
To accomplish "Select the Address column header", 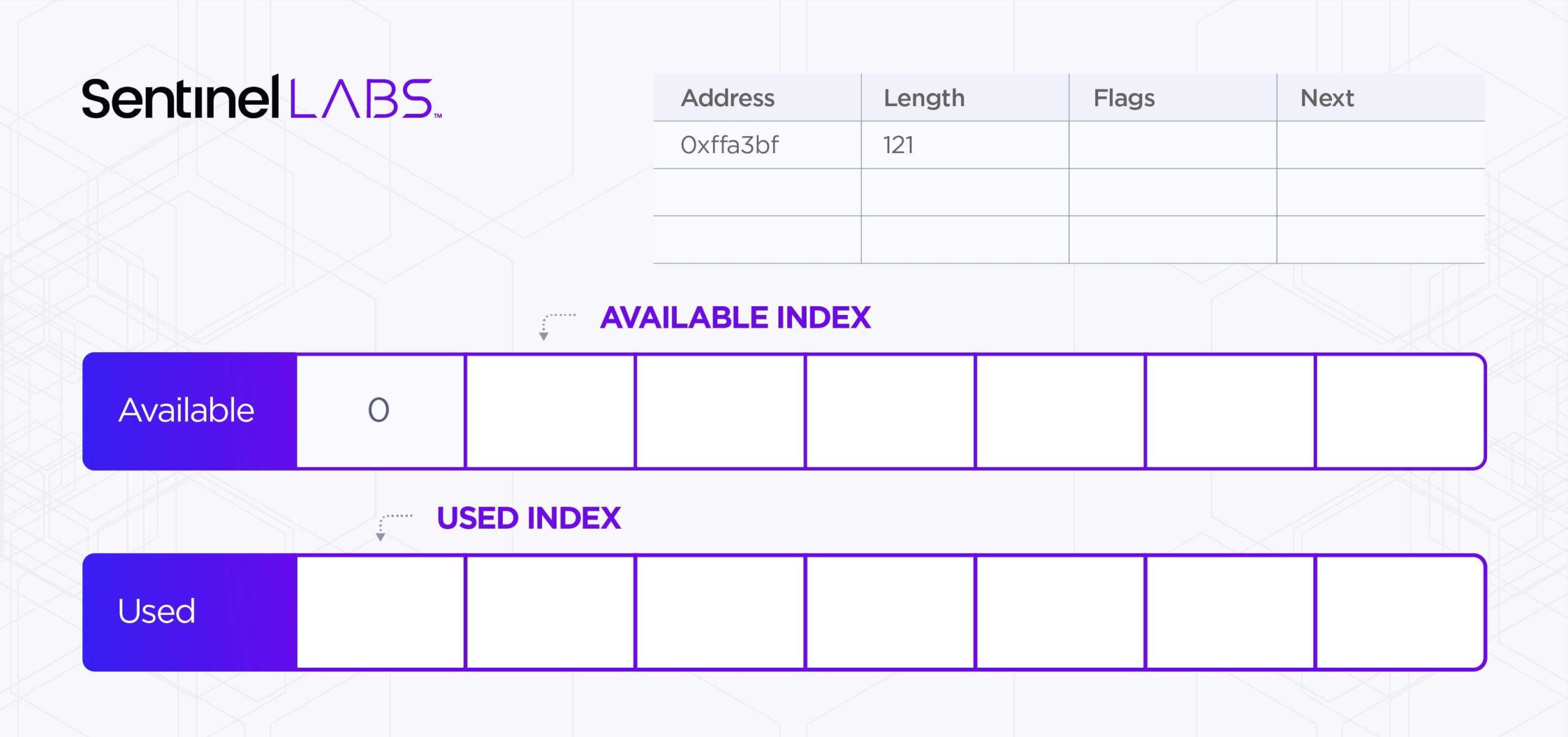I will tap(728, 98).
